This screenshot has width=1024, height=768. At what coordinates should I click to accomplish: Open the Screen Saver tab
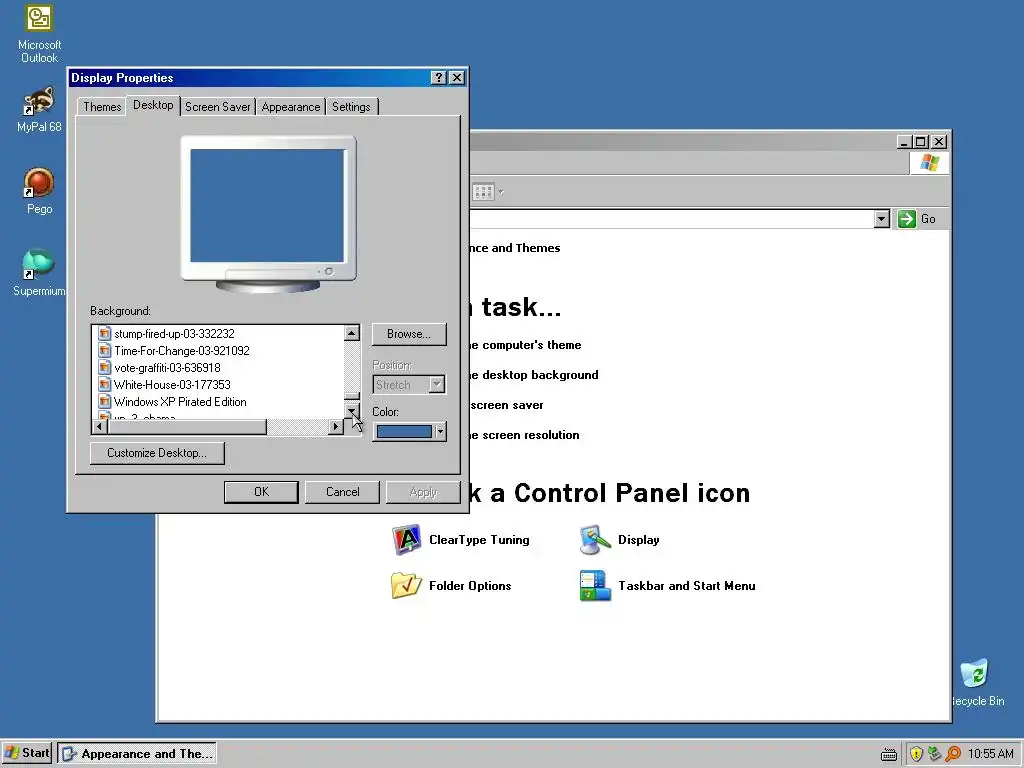[217, 106]
